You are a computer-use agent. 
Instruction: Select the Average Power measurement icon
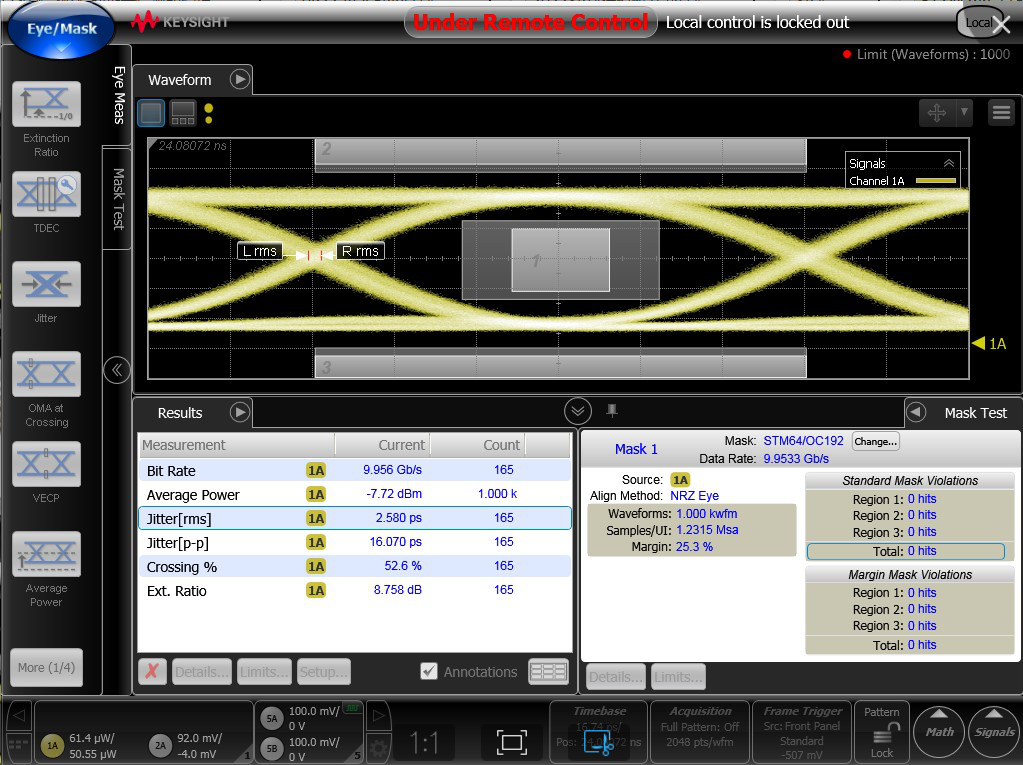(46, 555)
